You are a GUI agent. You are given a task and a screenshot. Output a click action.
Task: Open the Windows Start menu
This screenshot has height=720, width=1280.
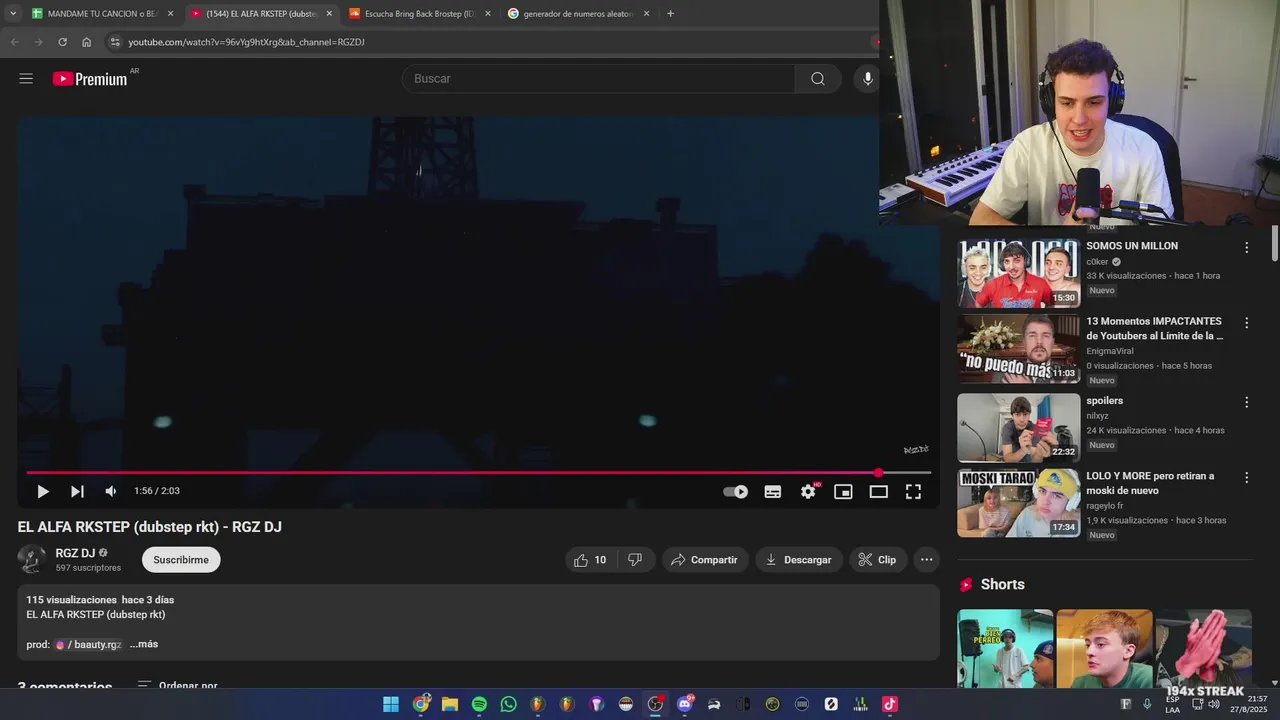point(391,704)
